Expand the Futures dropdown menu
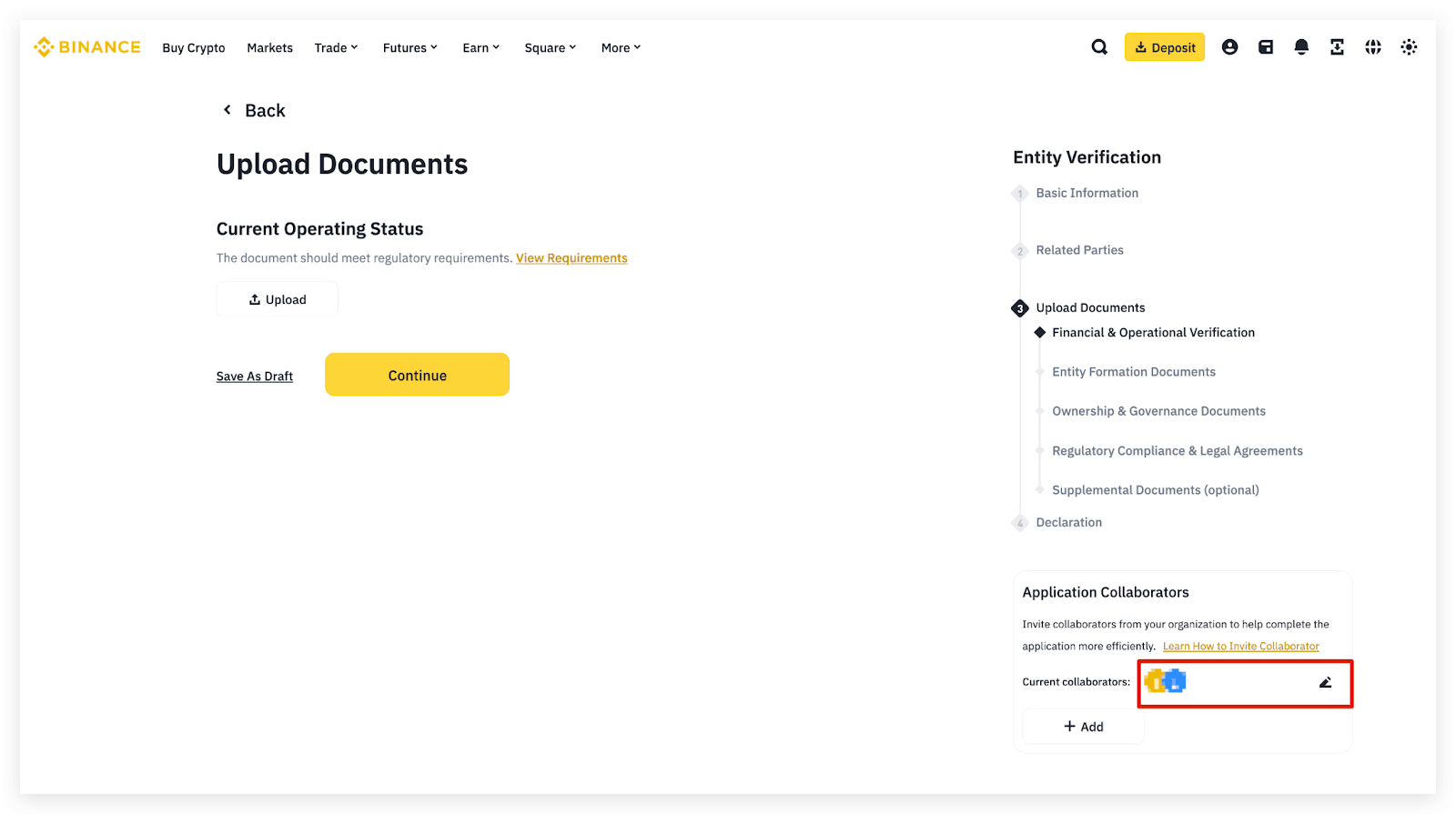Screen dimensions: 1456x814 (409, 48)
